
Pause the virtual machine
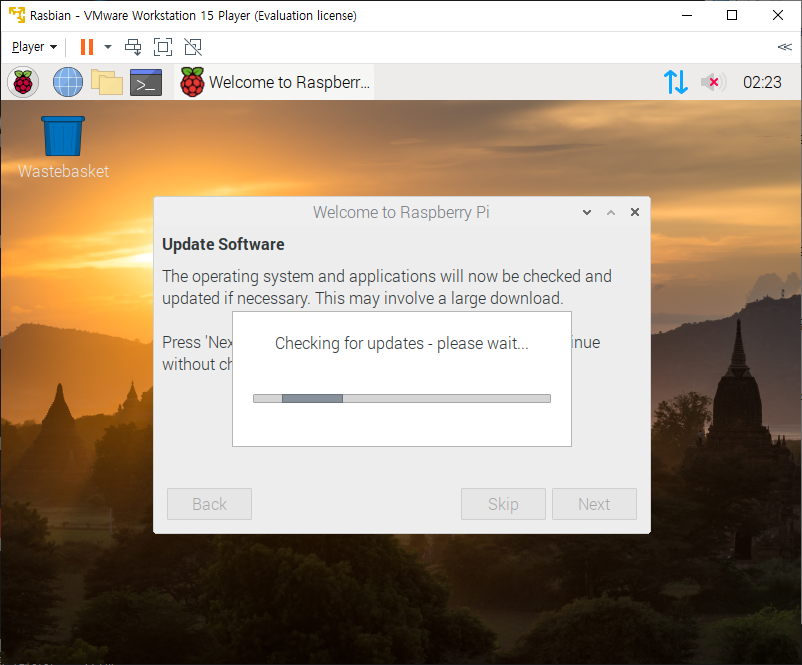coord(87,47)
